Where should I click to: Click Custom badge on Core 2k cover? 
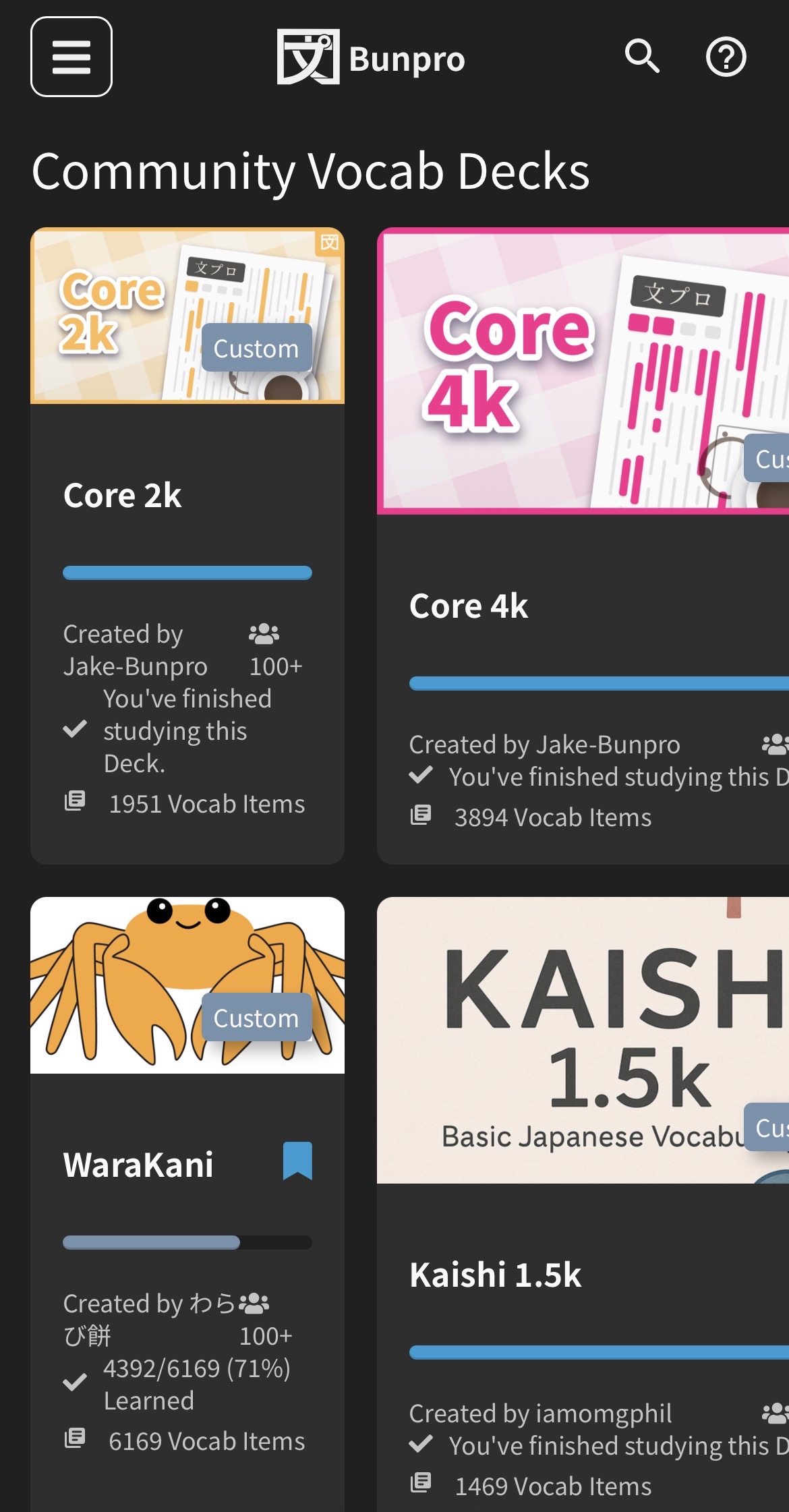click(x=256, y=348)
